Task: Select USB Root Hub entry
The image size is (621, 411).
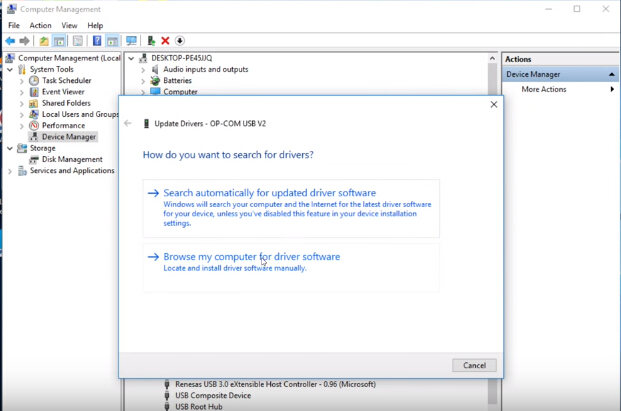Action: click(x=199, y=407)
